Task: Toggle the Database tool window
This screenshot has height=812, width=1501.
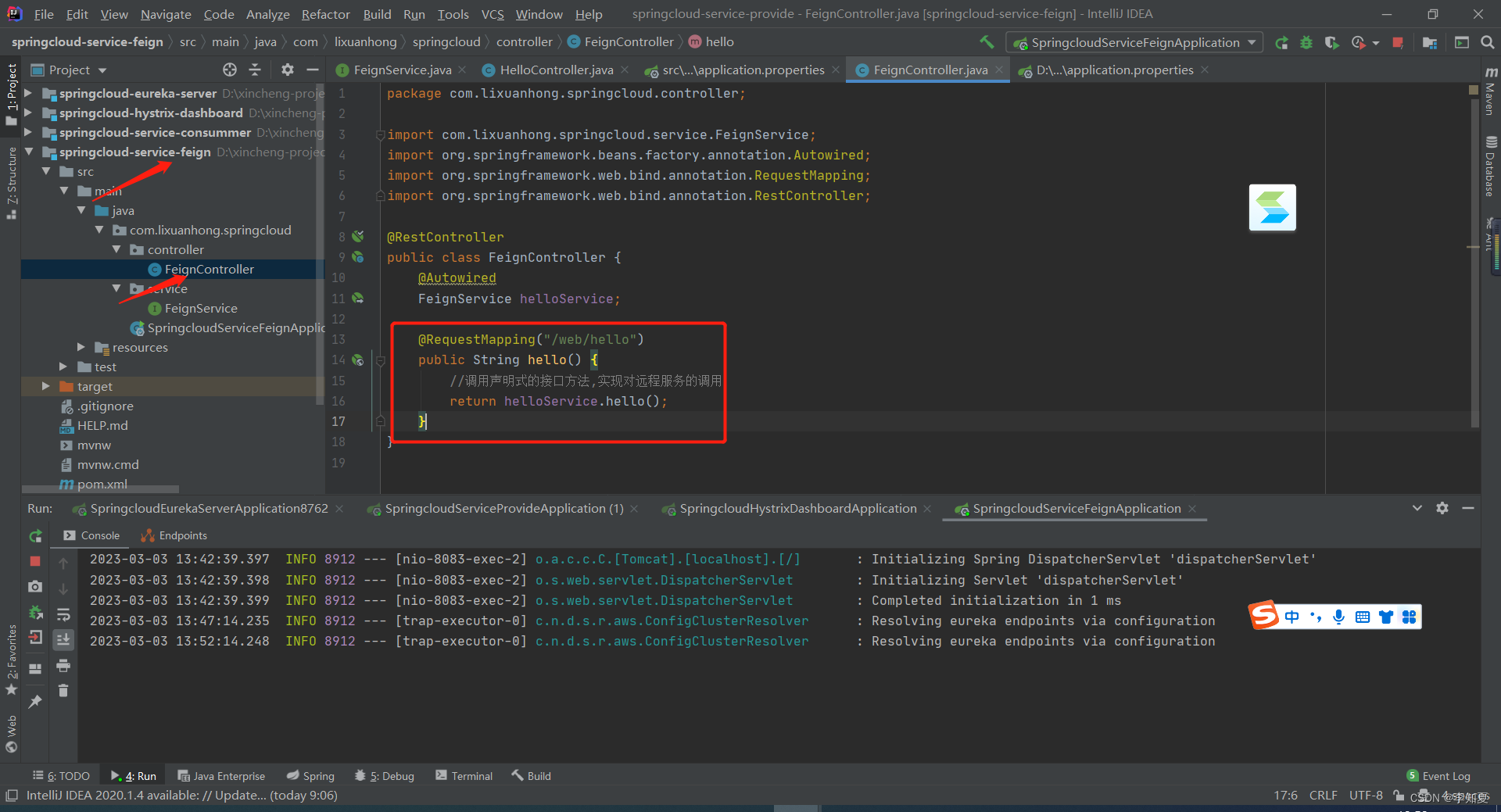Action: coord(1491,166)
